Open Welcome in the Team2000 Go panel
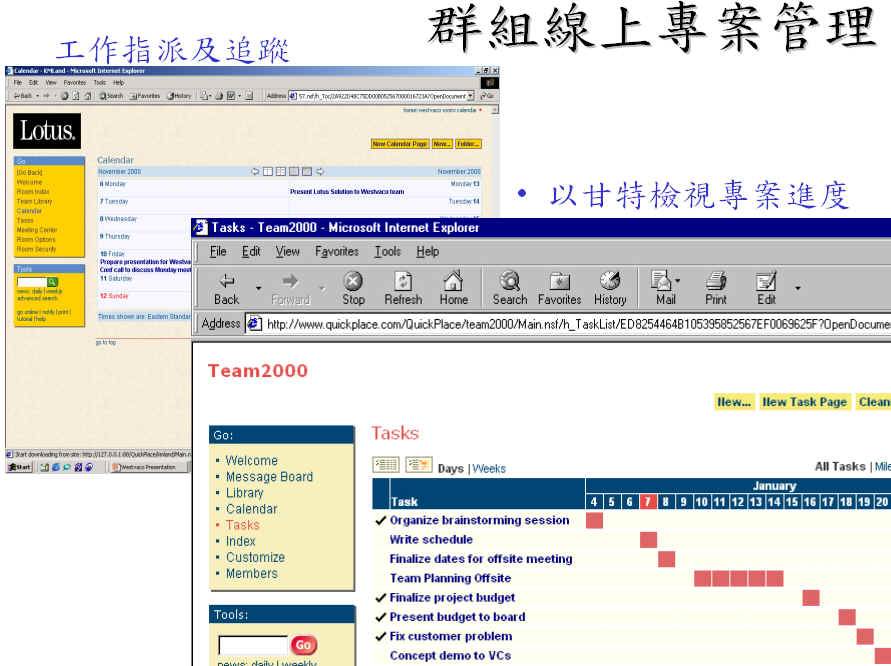Screen dimensions: 891x666 click(252, 460)
